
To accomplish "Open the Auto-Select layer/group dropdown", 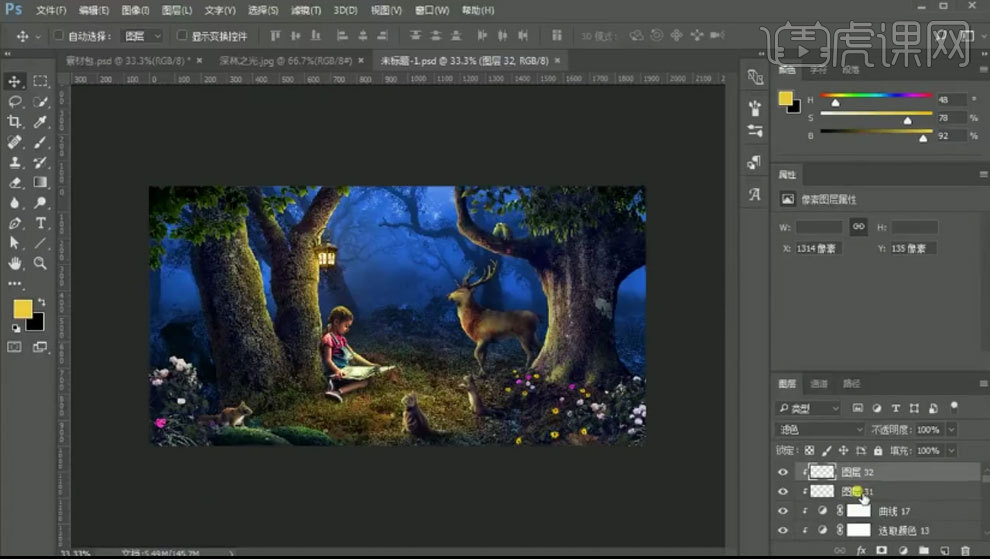I will click(x=143, y=36).
